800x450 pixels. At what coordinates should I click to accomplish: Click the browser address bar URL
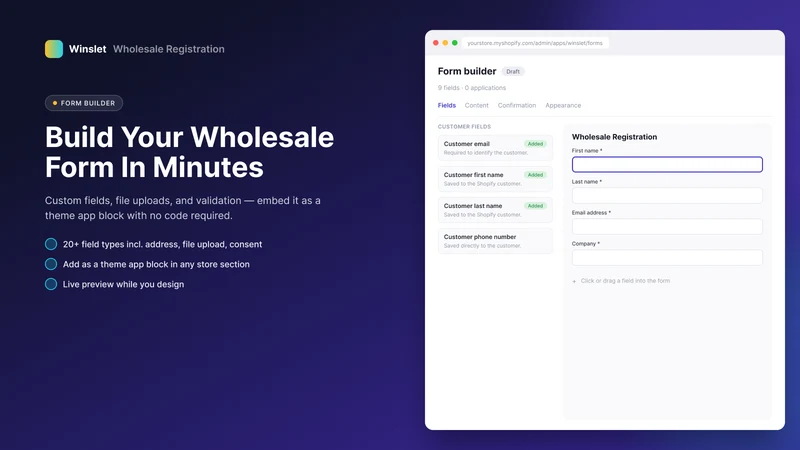535,43
